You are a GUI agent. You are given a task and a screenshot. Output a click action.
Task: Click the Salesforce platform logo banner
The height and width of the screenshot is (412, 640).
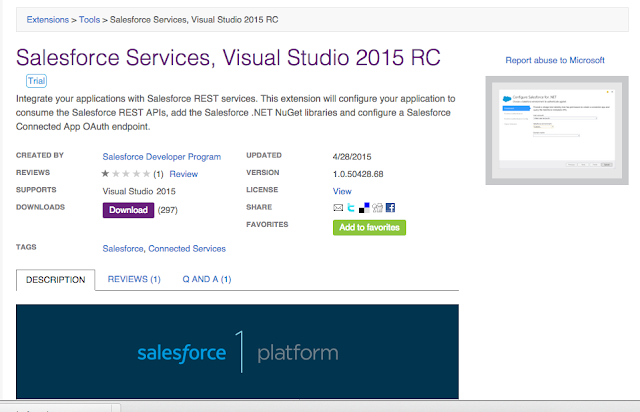237,353
